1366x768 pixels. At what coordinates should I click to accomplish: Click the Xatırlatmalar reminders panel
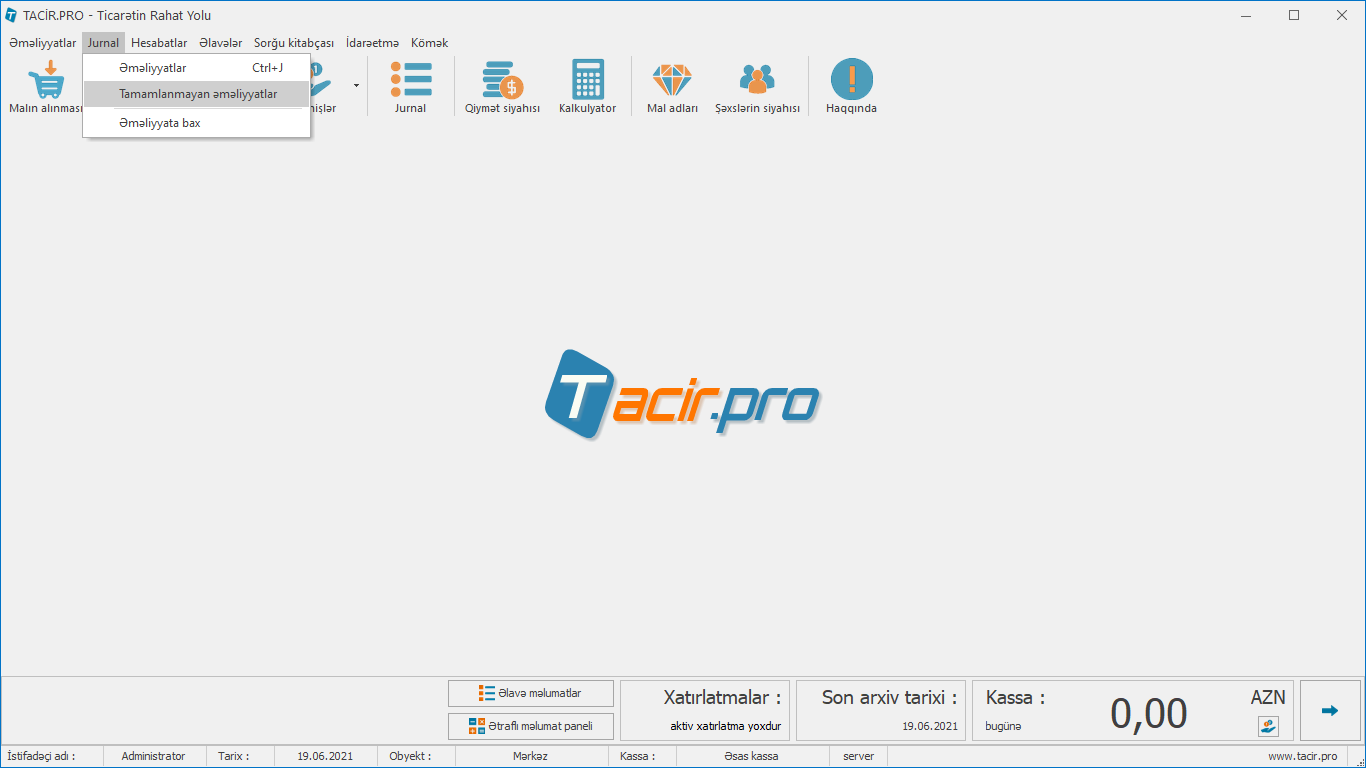705,711
